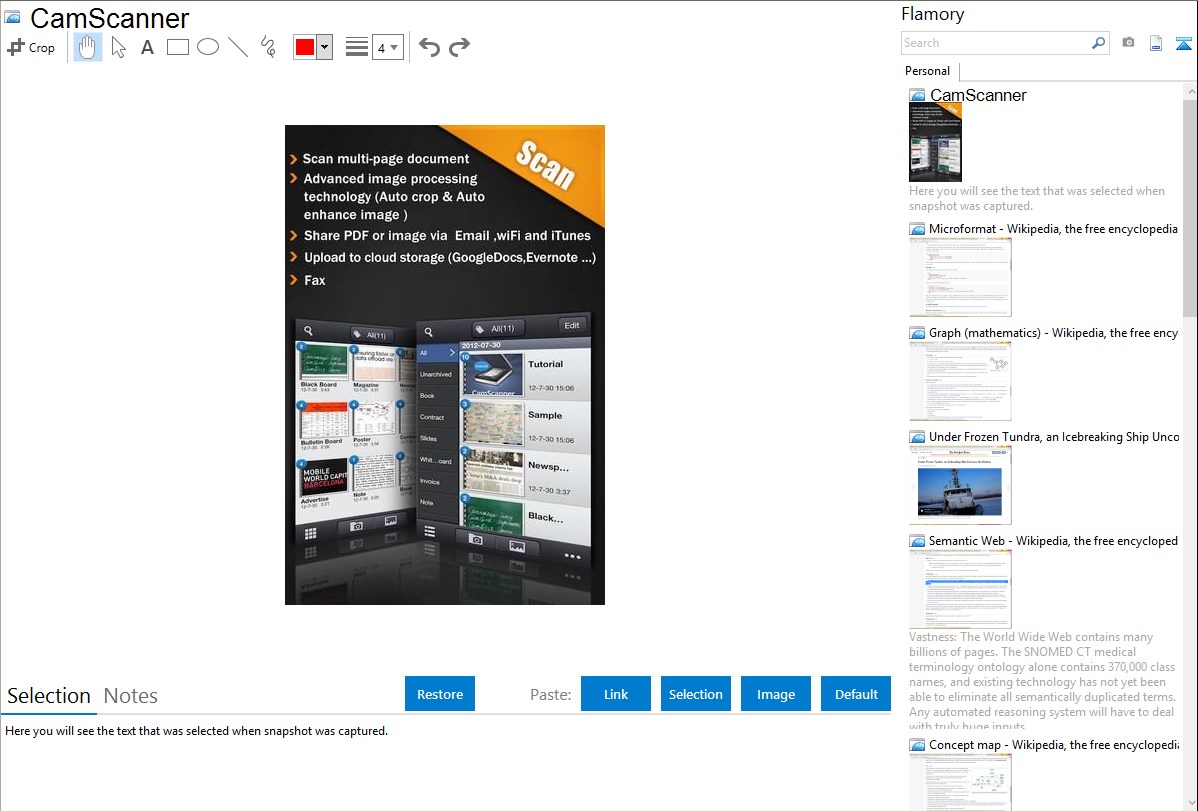Select the Concept map - Wikipedia entry title

(x=1054, y=744)
